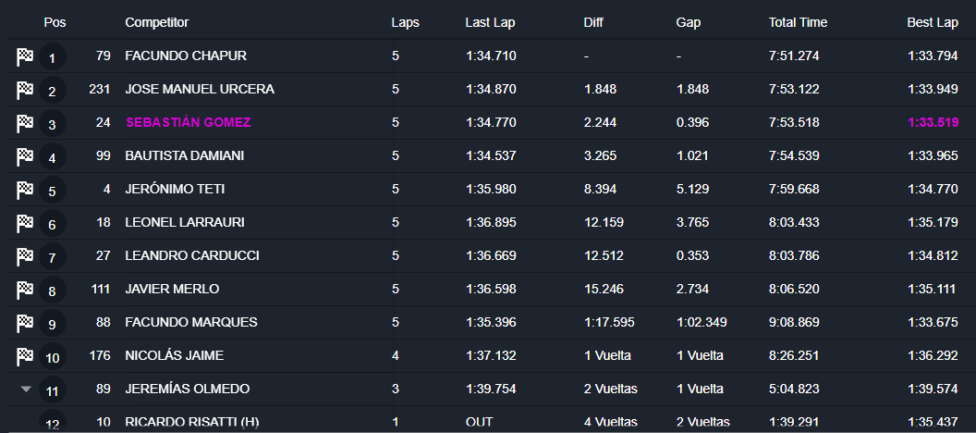Screen dimensions: 976x433
Task: Click the checkered flag beside Leonel Larrauri
Action: (x=25, y=223)
